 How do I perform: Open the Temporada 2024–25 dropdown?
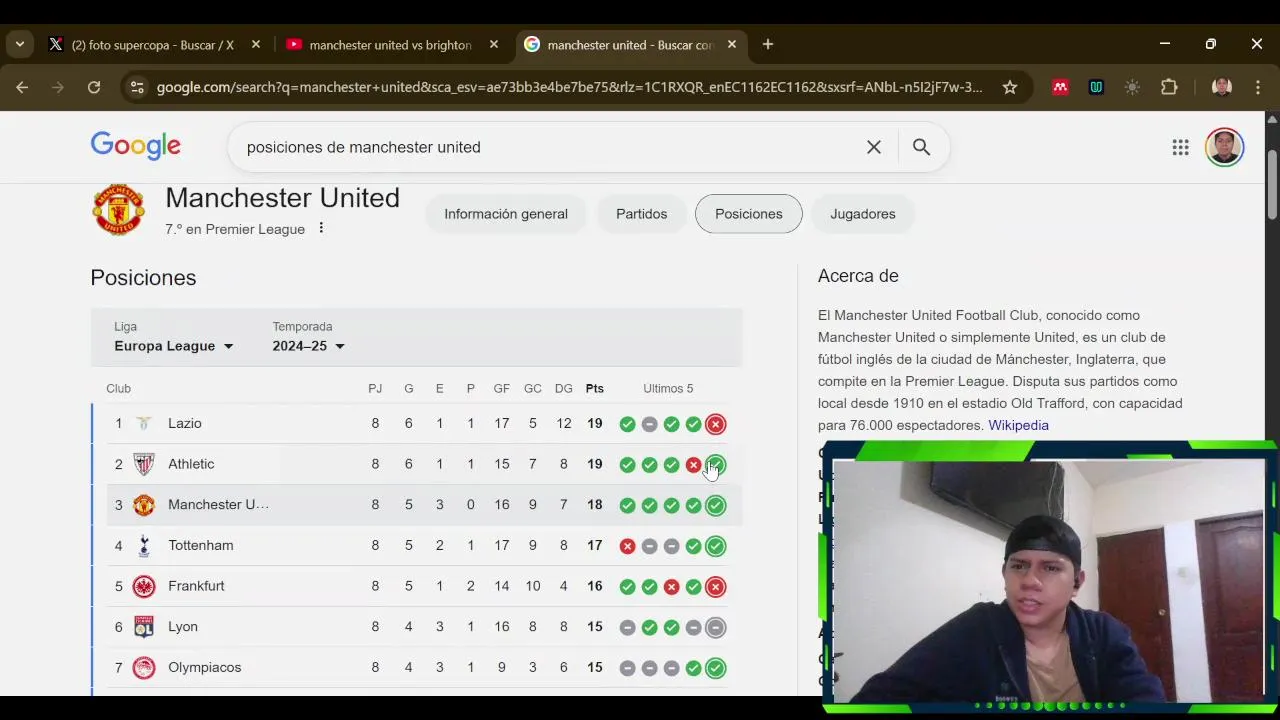click(308, 346)
